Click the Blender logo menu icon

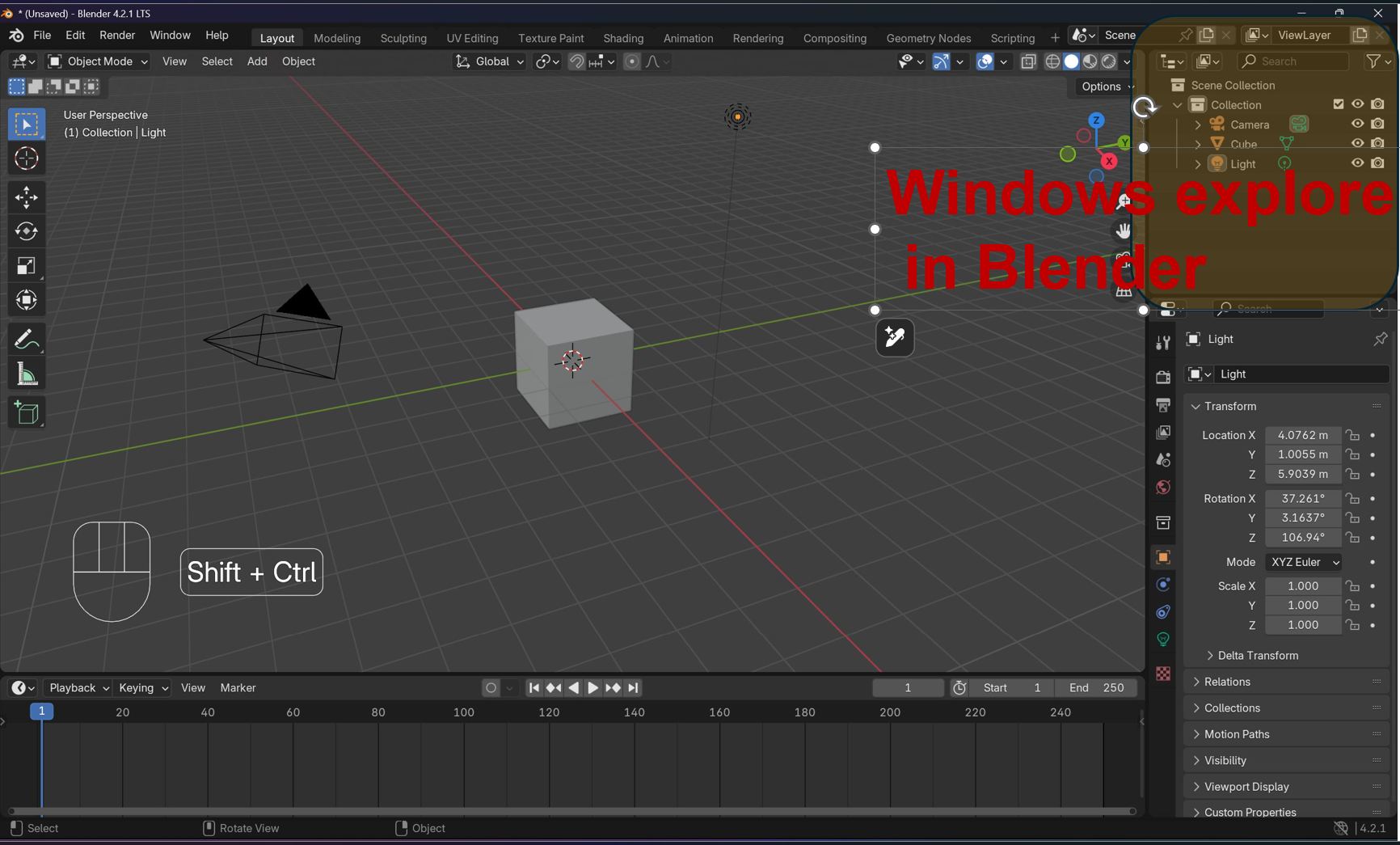16,36
